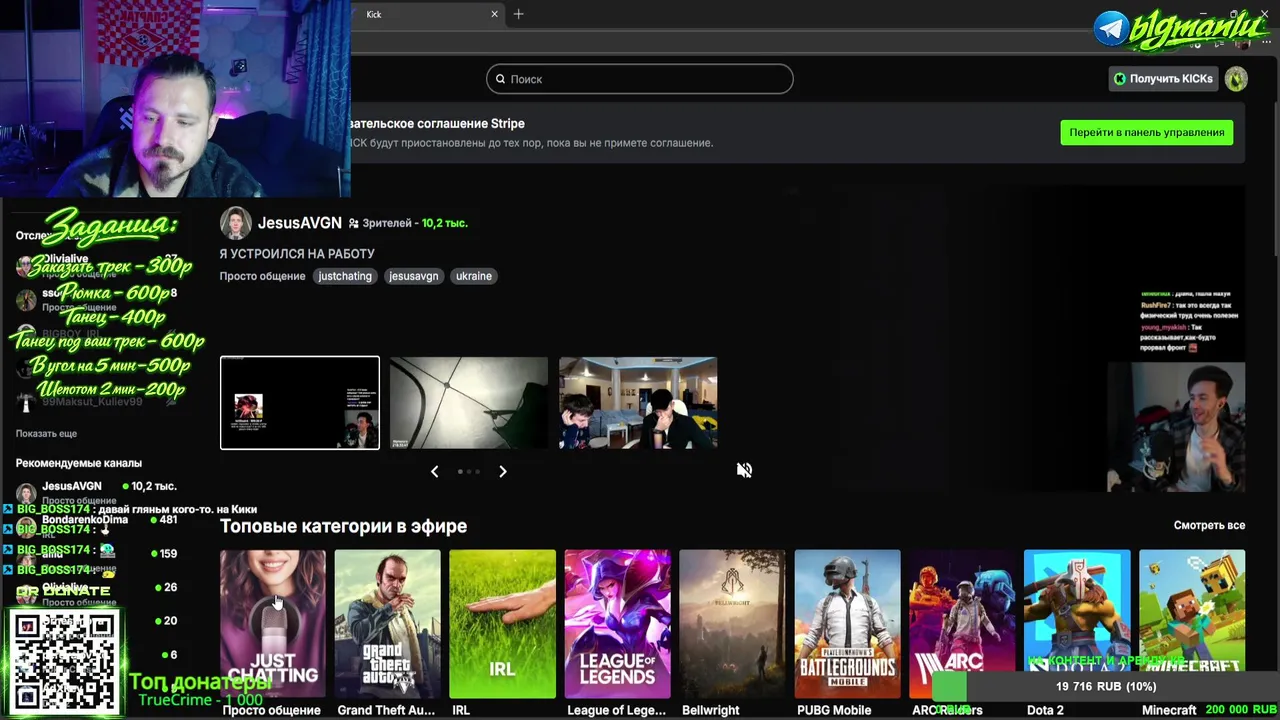Select second featured stream thumbnail
This screenshot has width=1280, height=720.
tap(469, 403)
